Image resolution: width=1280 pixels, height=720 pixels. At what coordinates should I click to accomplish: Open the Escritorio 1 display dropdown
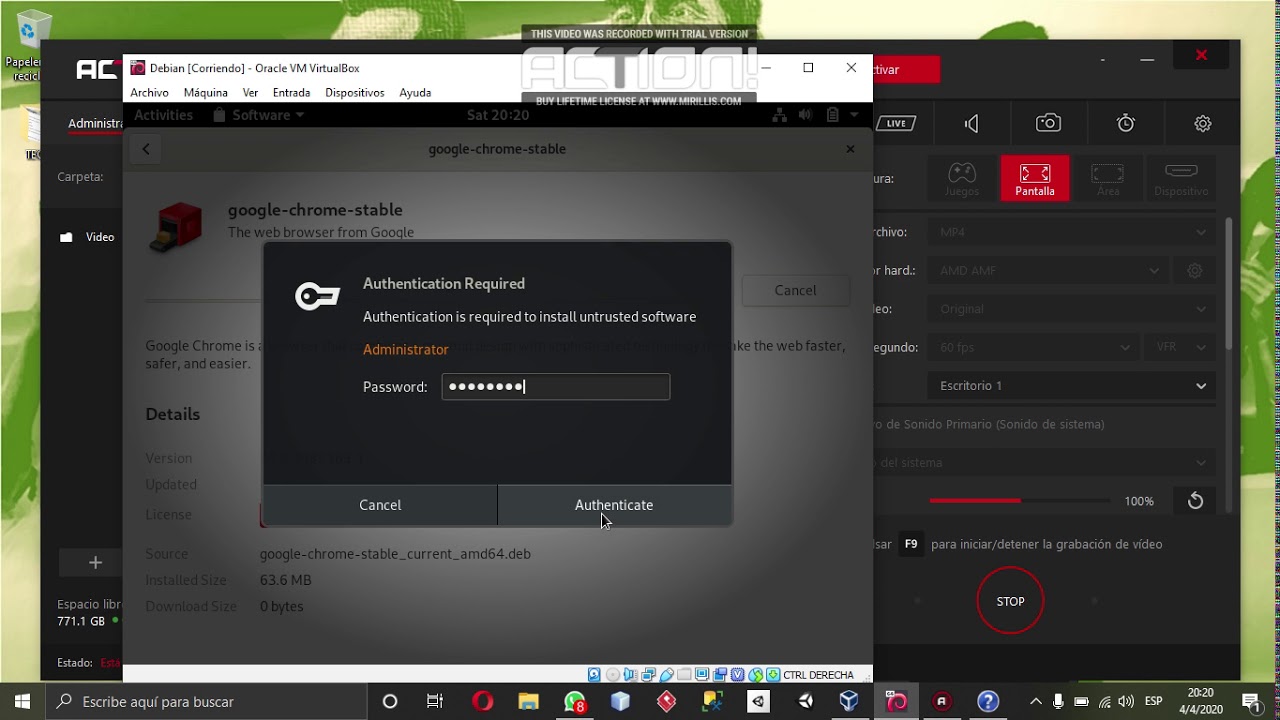[x=1072, y=385]
